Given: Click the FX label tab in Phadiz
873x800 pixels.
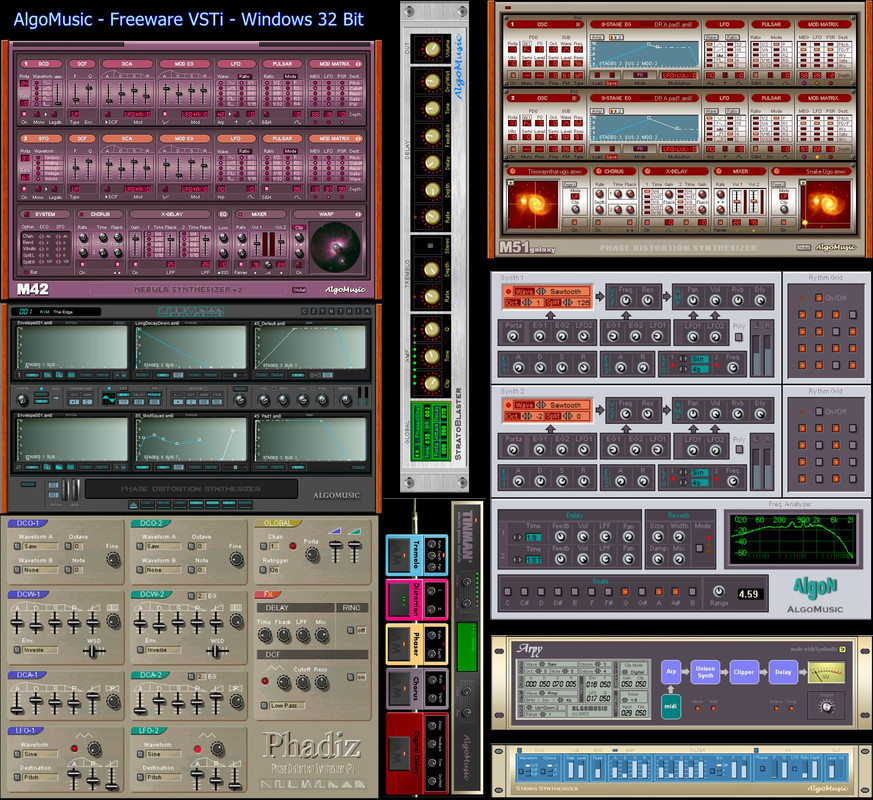Looking at the screenshot, I should [268, 595].
